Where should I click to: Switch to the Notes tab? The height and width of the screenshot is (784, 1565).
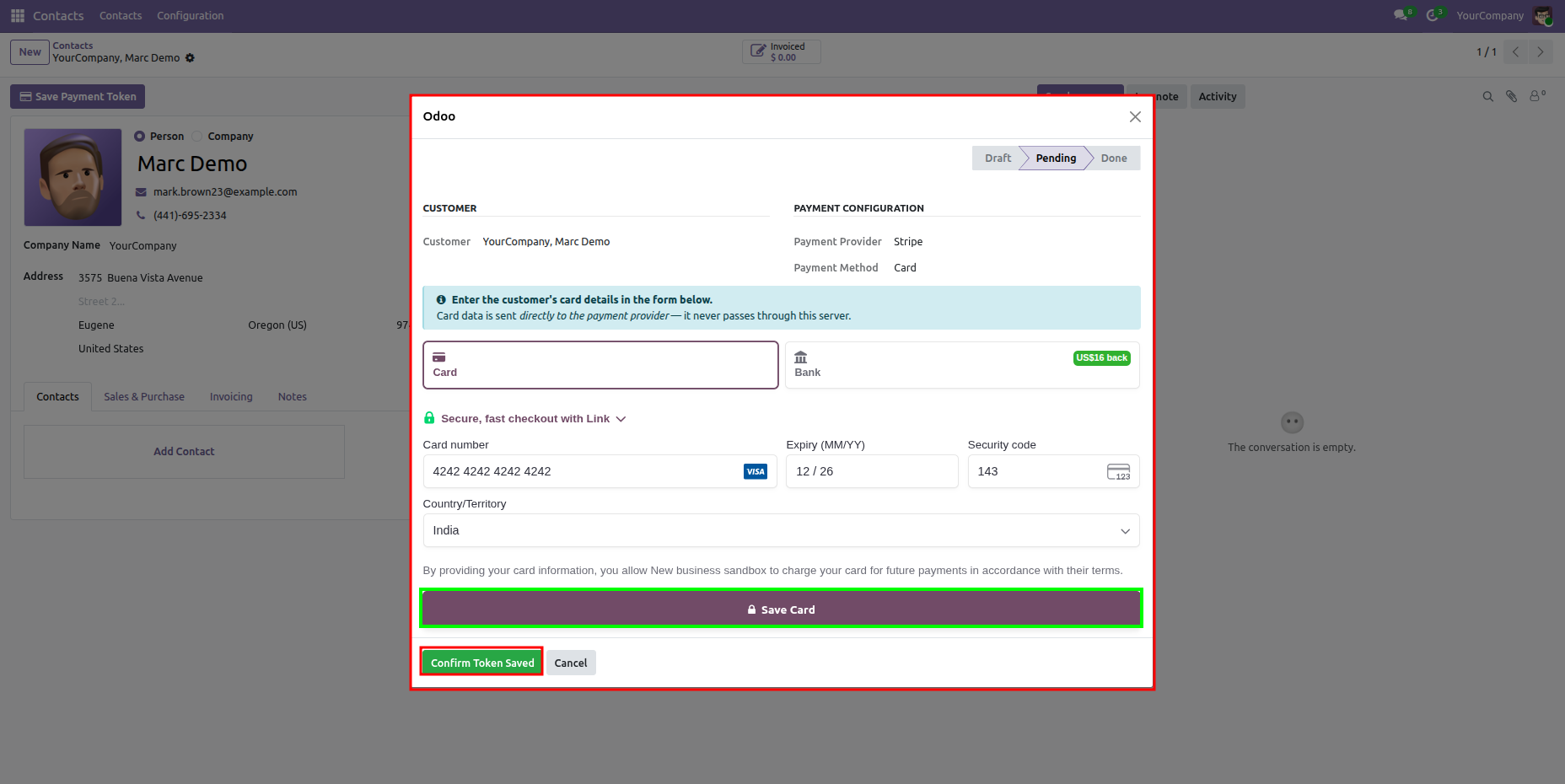point(293,397)
